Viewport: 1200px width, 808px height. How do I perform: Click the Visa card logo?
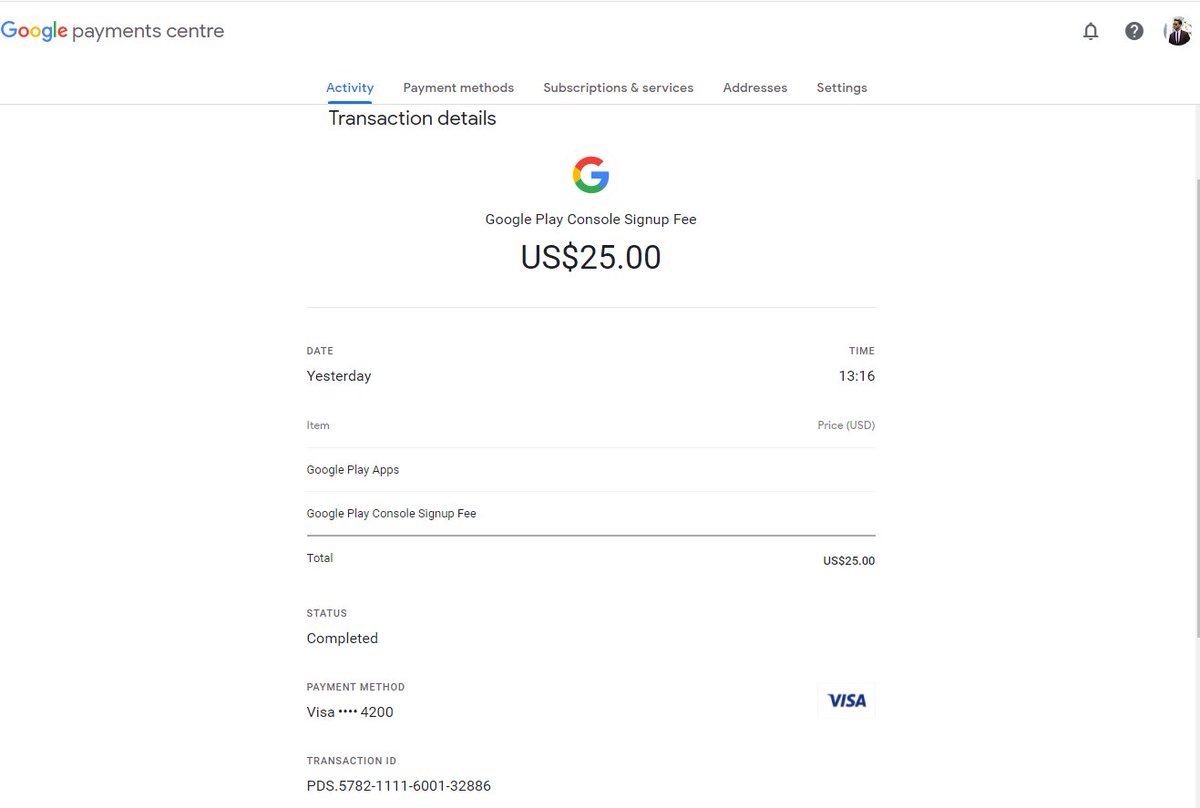coord(847,701)
